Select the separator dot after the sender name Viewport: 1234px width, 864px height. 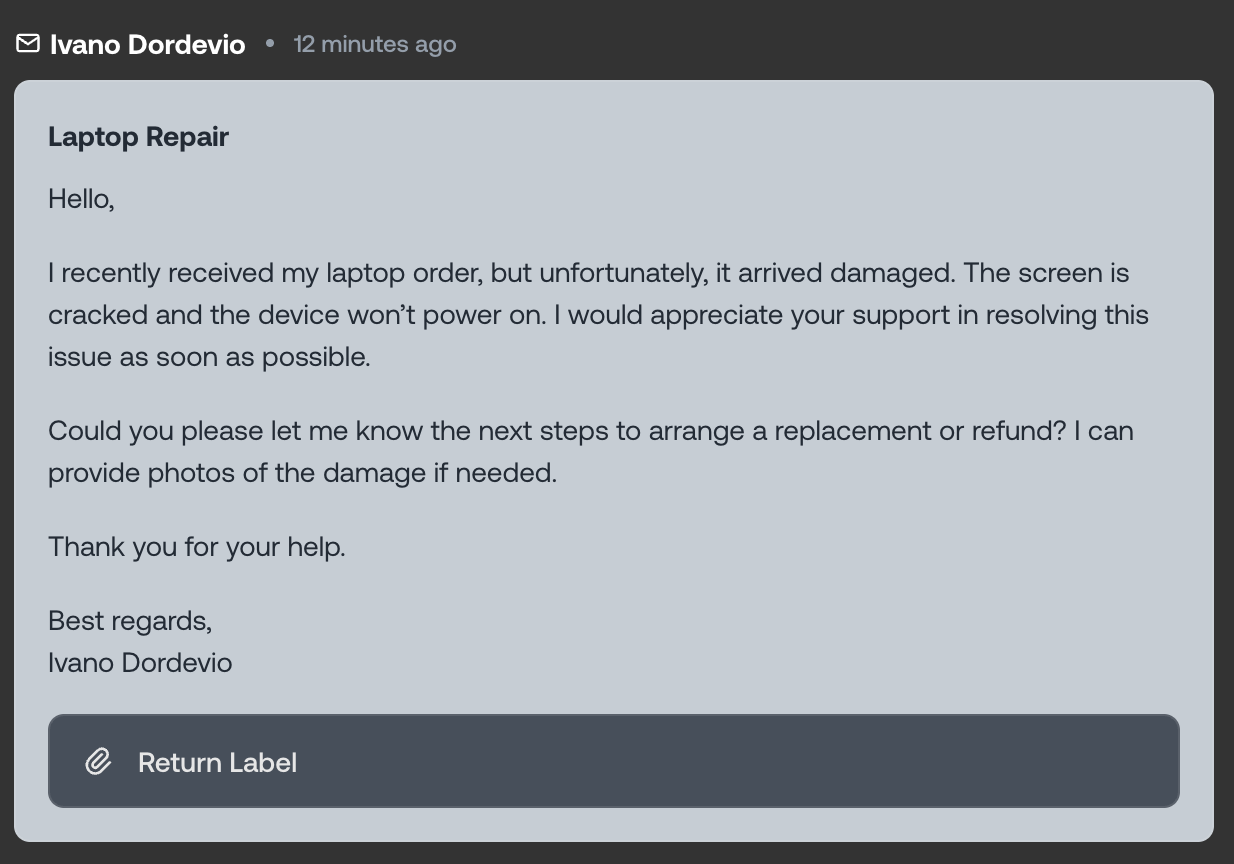268,44
